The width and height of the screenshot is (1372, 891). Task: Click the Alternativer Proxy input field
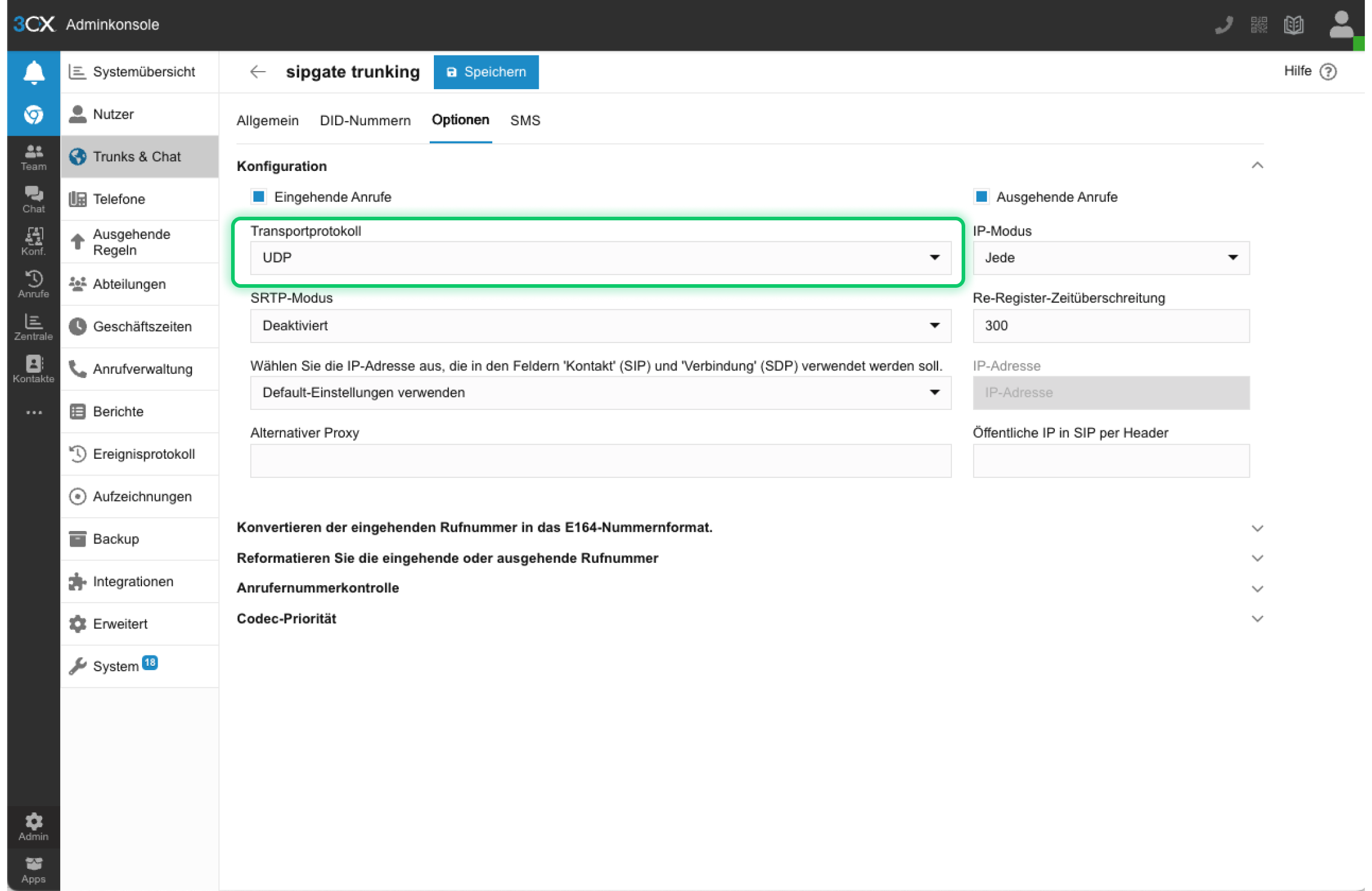(601, 461)
